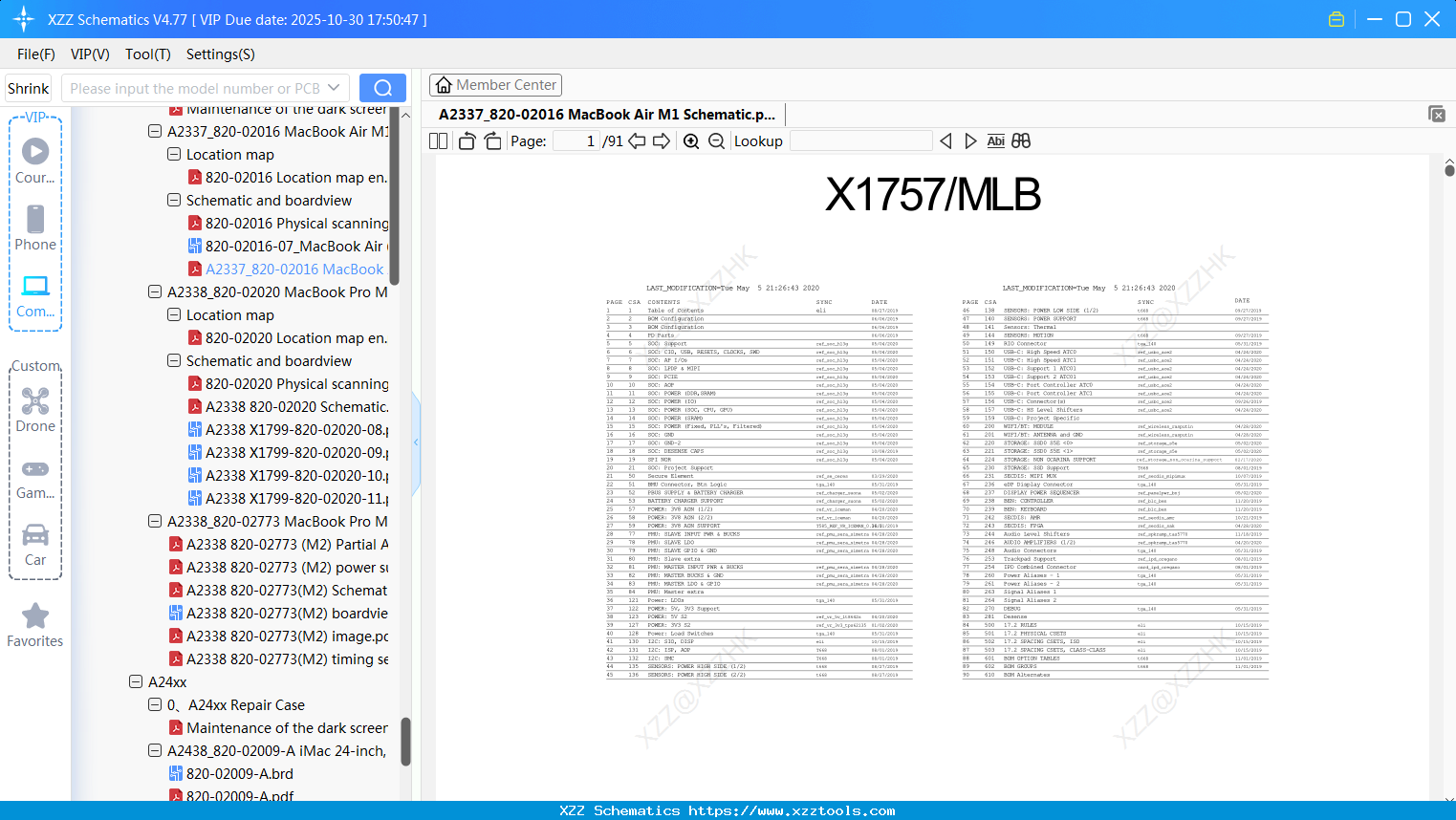Select the A2337_820-02016 MacBook Air Schematic tab

point(607,115)
